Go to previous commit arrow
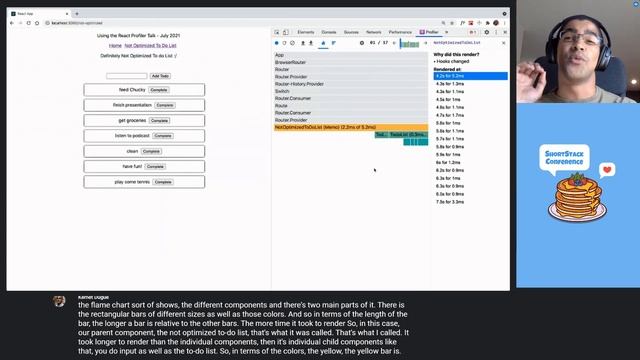640x360 pixels. point(394,43)
